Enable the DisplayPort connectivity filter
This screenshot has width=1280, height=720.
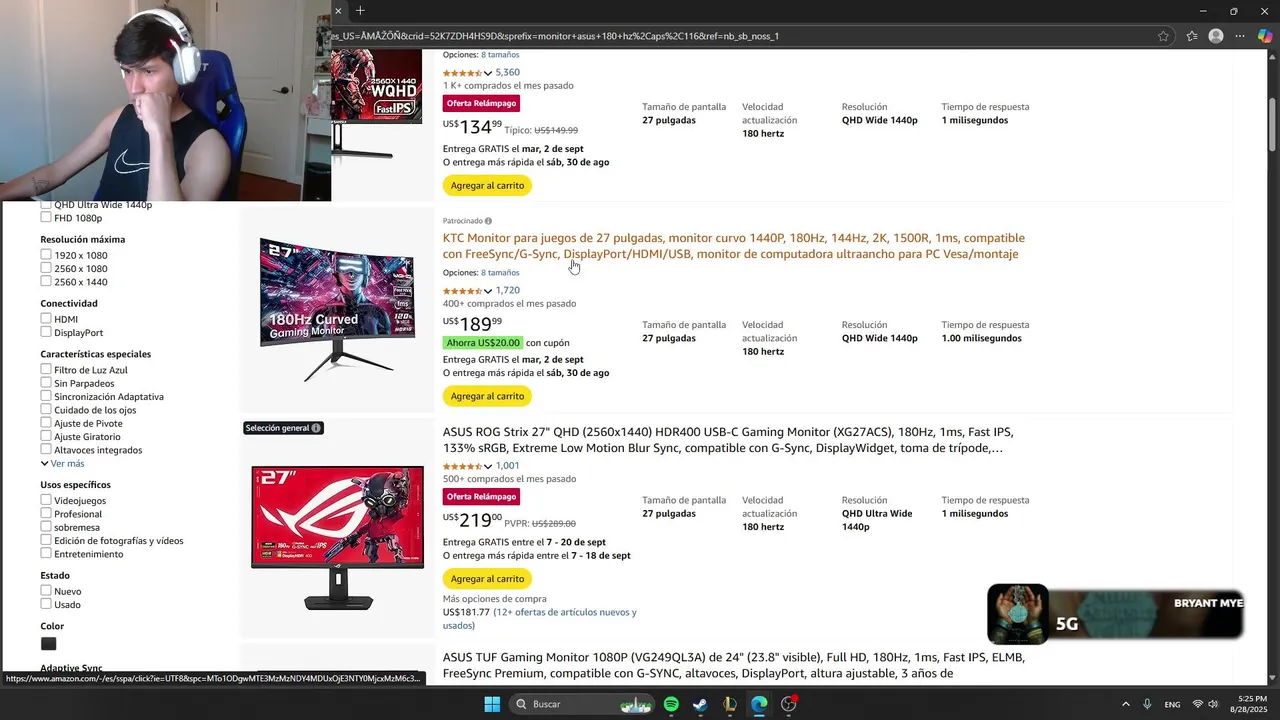46,332
